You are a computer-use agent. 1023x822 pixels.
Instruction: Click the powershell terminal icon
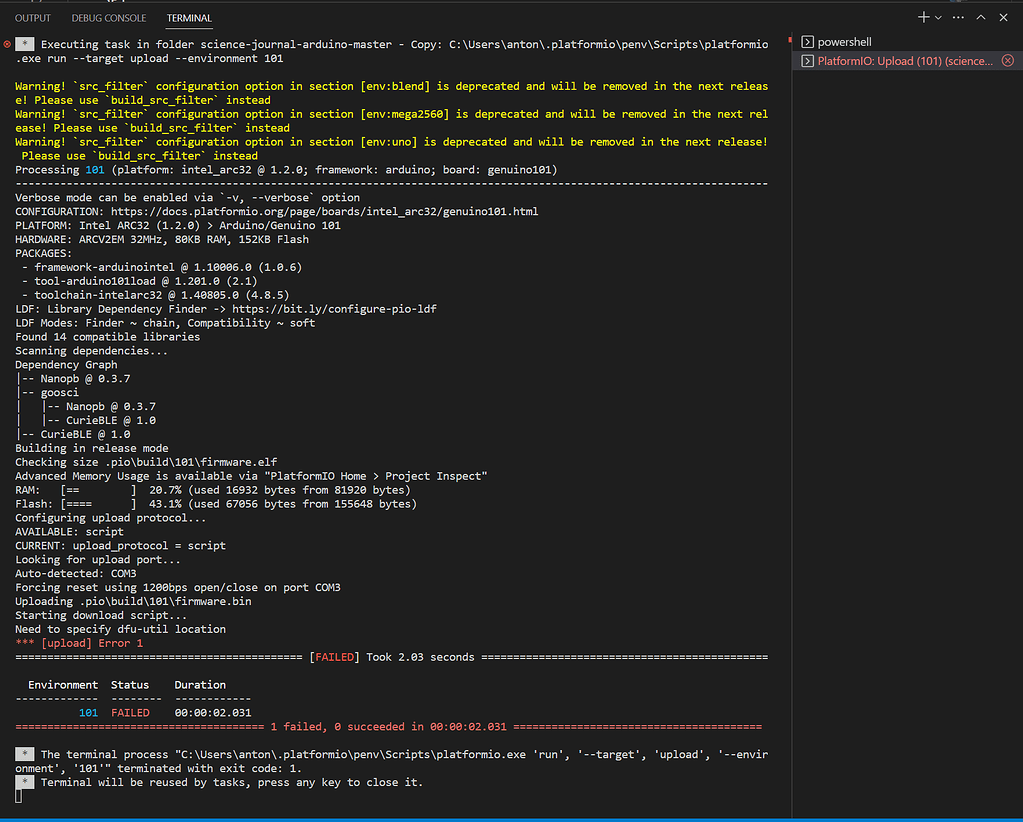click(807, 42)
